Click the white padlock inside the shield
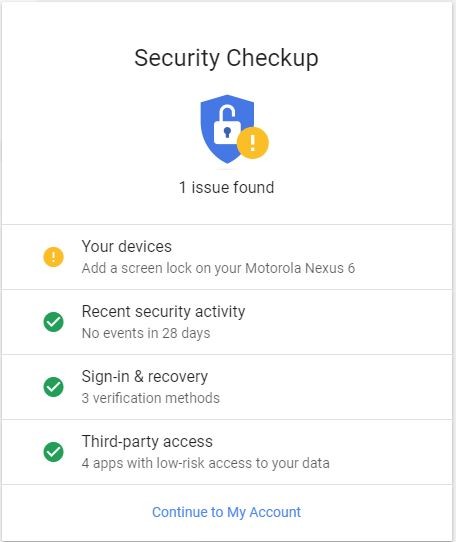The width and height of the screenshot is (456, 542). 227,126
